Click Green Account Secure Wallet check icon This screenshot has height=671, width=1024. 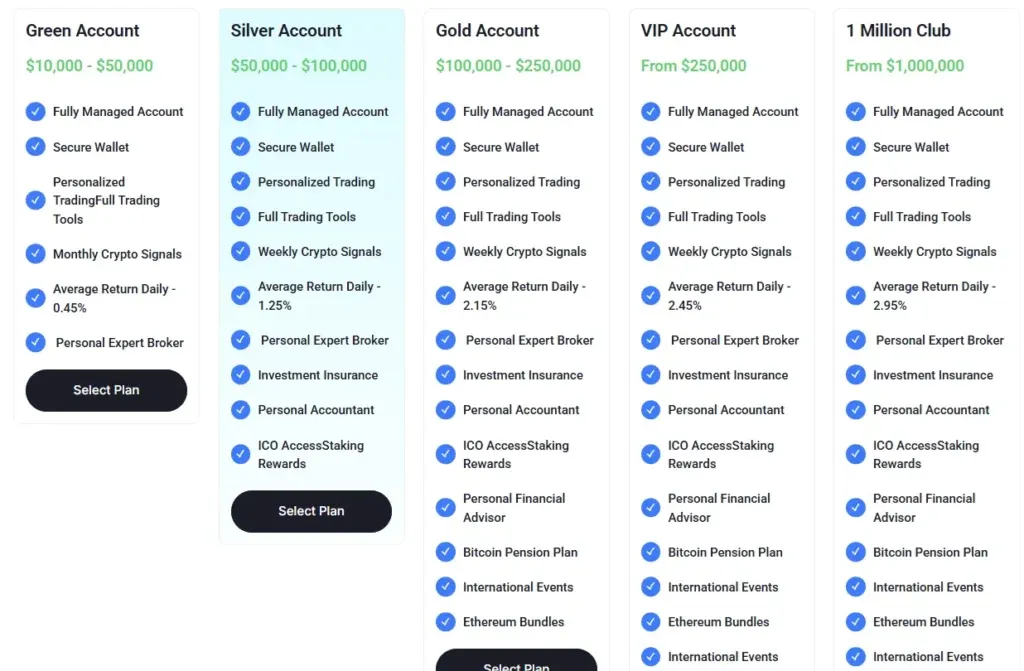point(36,147)
